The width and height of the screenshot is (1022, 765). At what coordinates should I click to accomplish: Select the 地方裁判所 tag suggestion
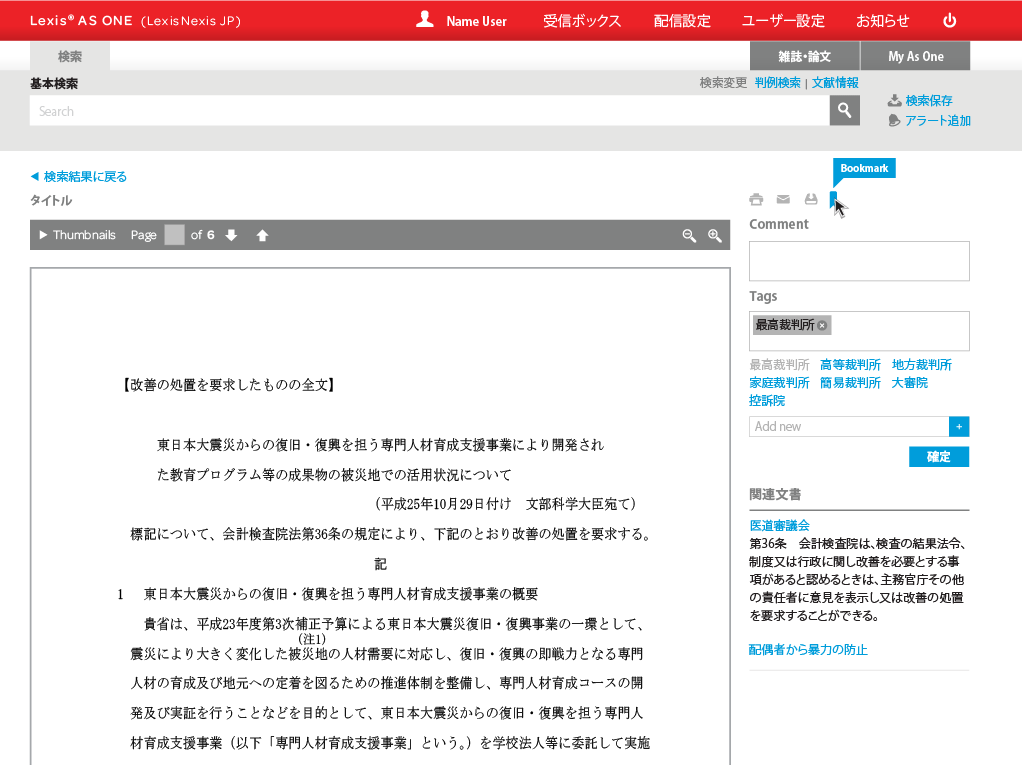click(922, 365)
